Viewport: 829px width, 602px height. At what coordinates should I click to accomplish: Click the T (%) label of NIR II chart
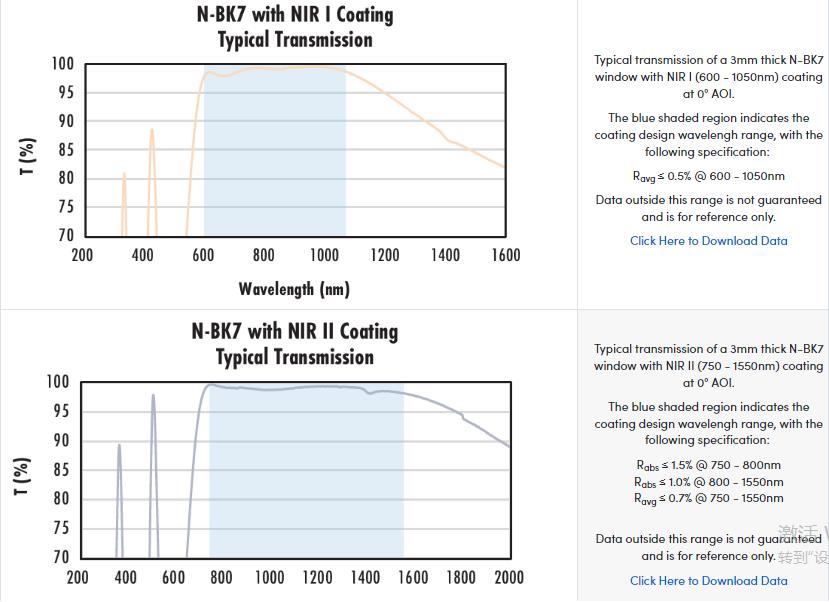[24, 476]
